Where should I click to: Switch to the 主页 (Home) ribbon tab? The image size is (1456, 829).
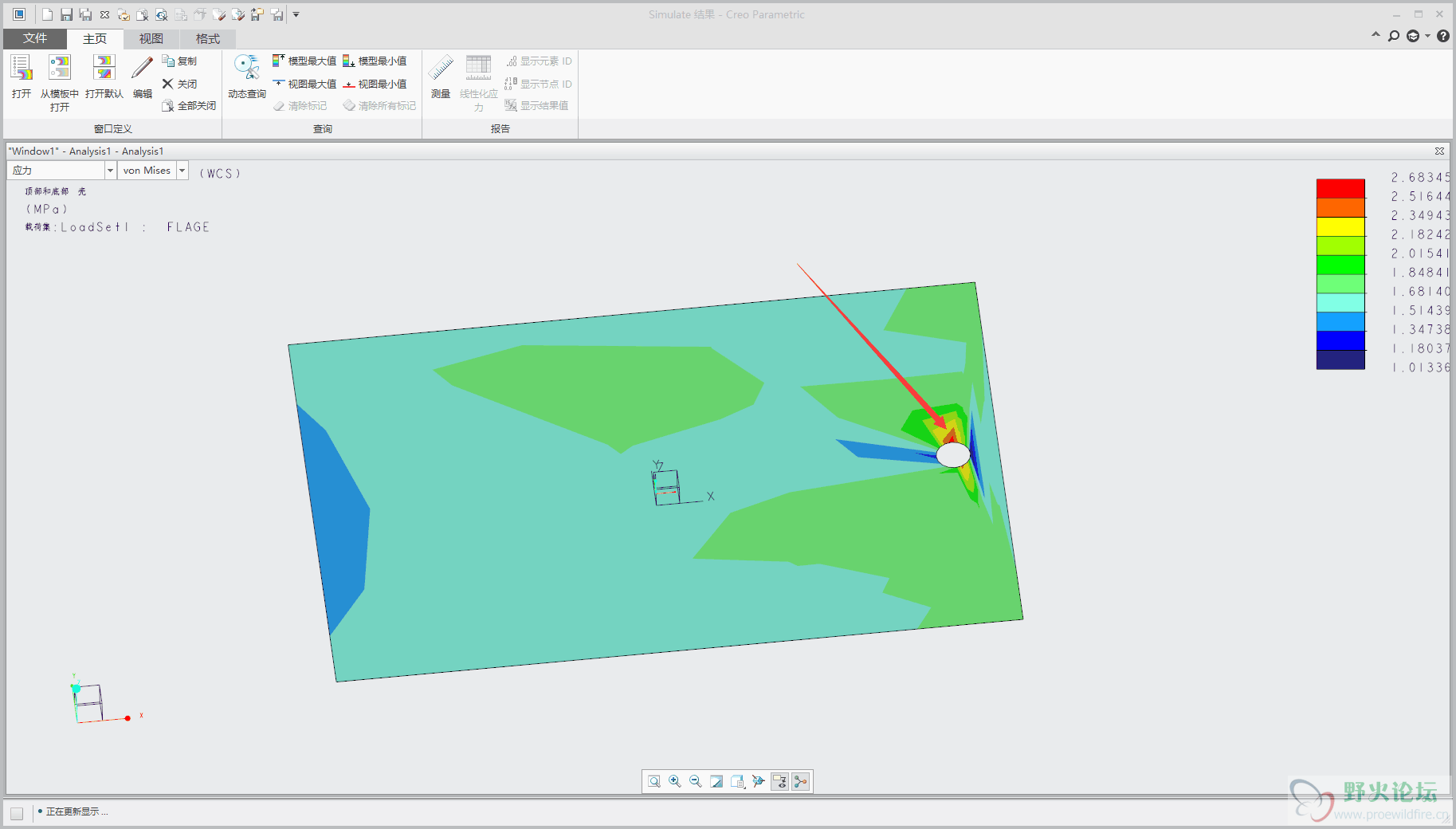(95, 38)
